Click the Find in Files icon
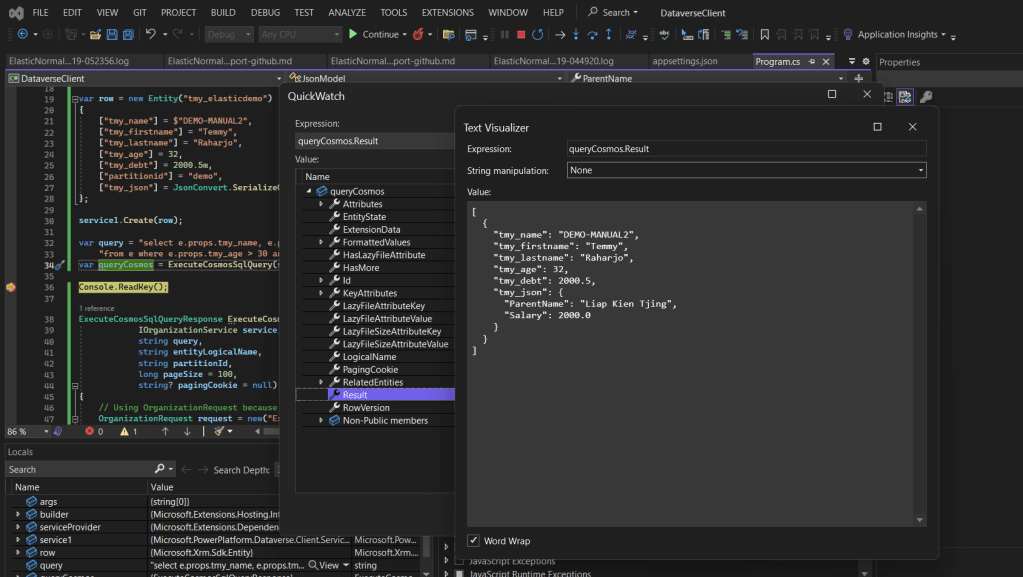The height and width of the screenshot is (577, 1023). [x=448, y=35]
